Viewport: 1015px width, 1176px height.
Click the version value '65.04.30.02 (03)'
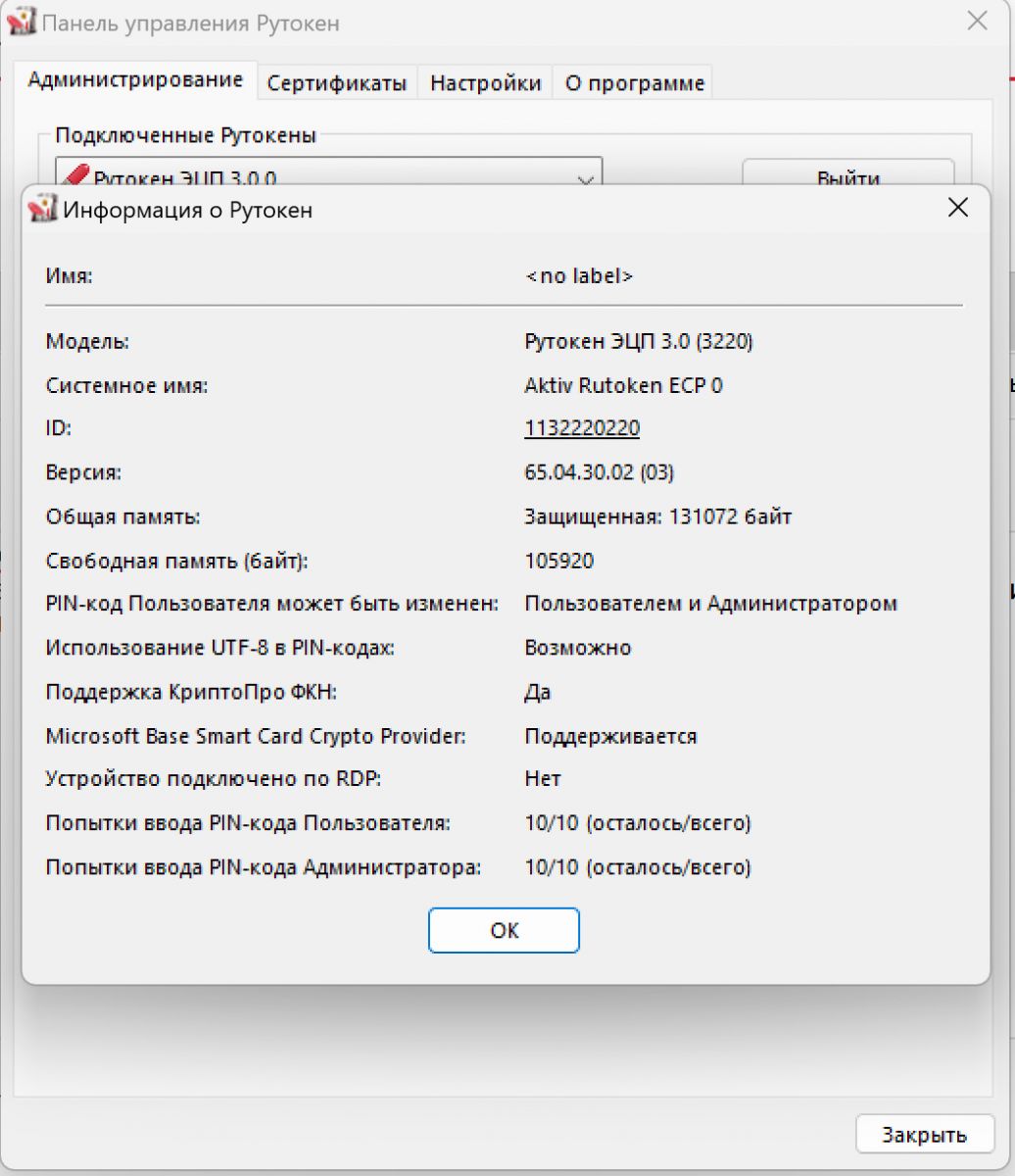[x=600, y=472]
